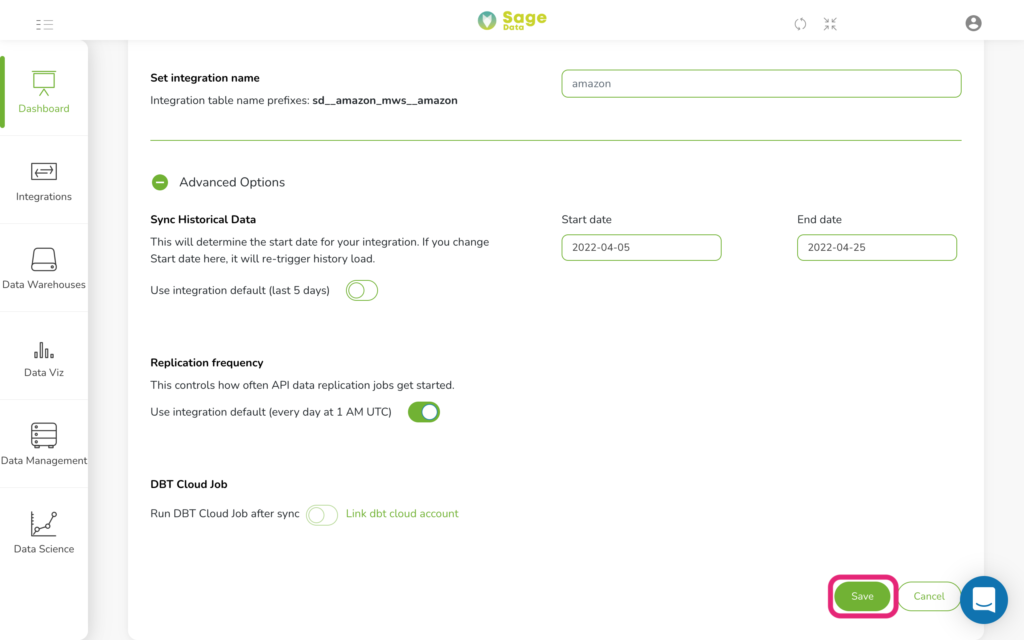Open the End date picker field
Viewport: 1024px width, 640px height.
[876, 248]
